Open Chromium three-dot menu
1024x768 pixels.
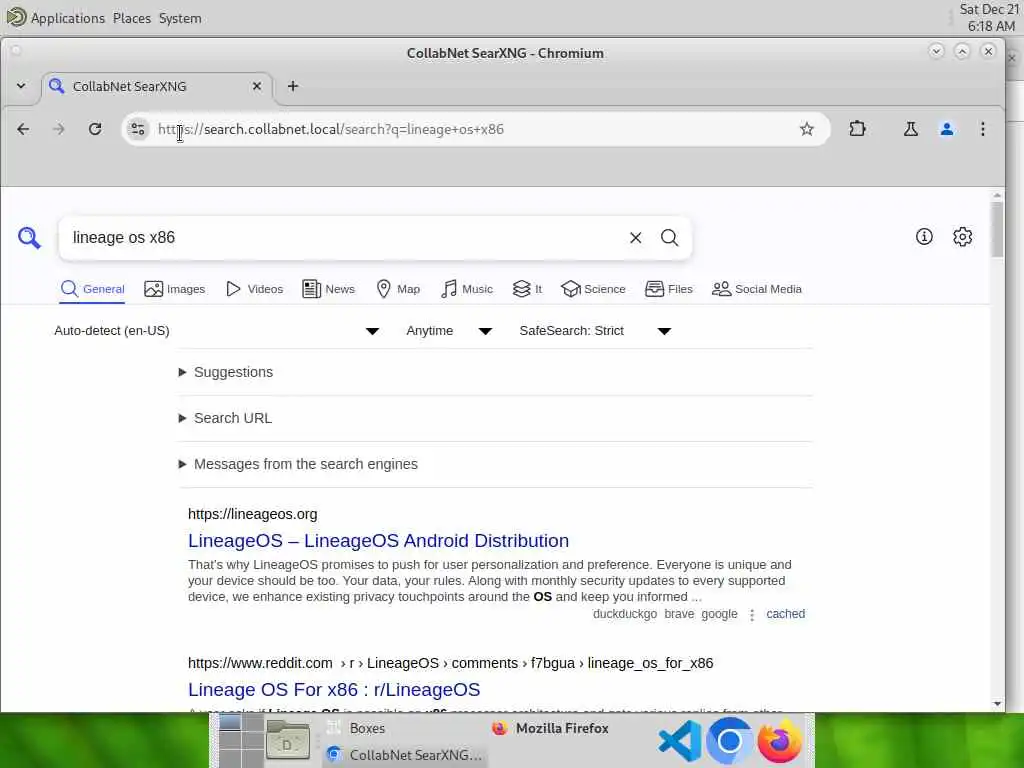click(x=982, y=129)
